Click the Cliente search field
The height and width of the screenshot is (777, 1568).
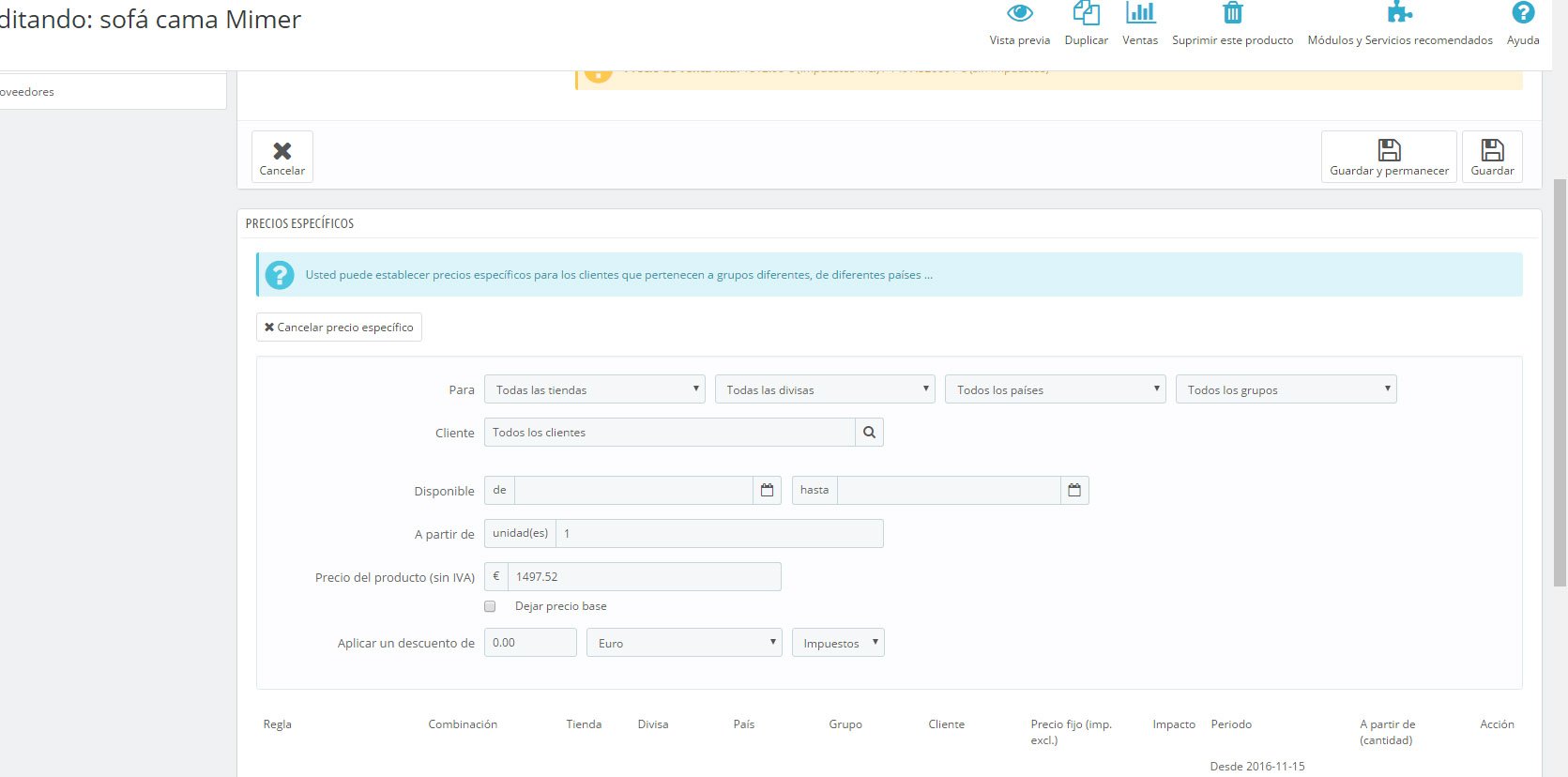tap(669, 433)
